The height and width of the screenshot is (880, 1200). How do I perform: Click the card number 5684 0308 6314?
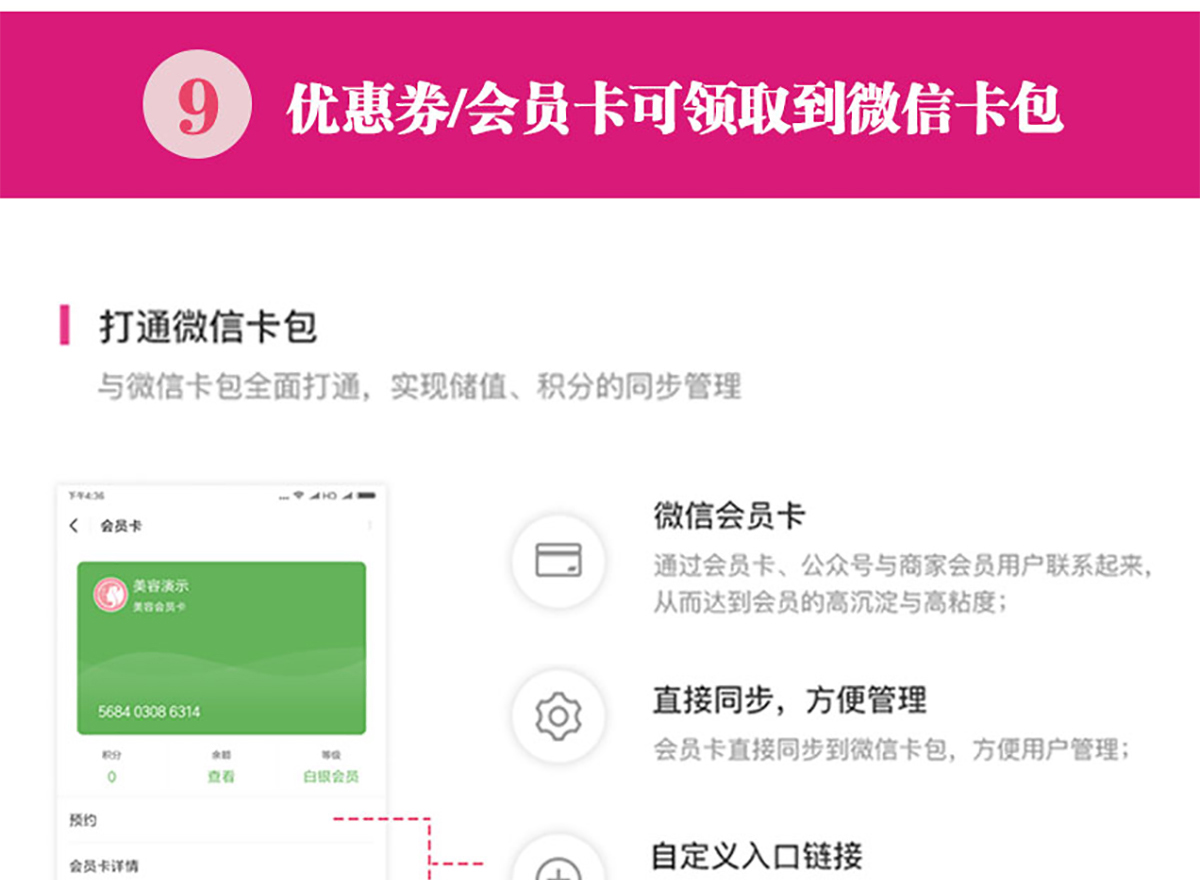(x=149, y=712)
